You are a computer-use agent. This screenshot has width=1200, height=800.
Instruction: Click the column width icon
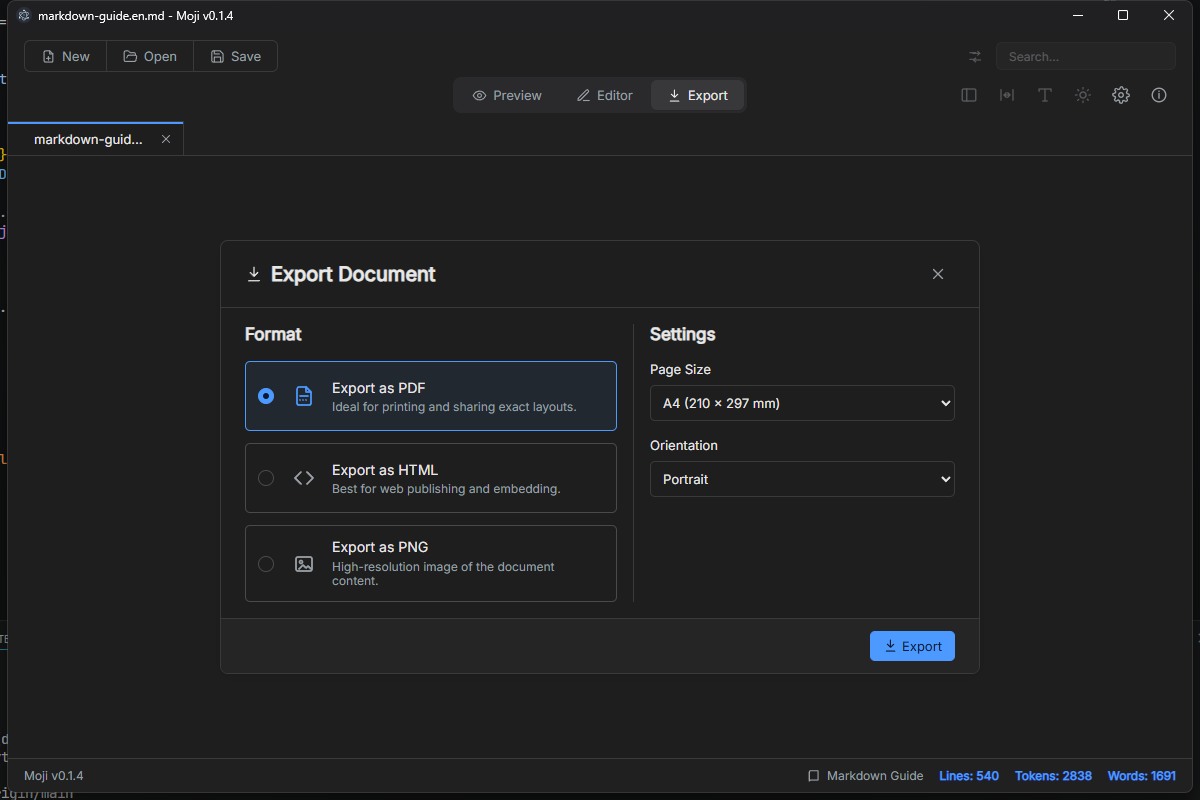click(x=1007, y=95)
